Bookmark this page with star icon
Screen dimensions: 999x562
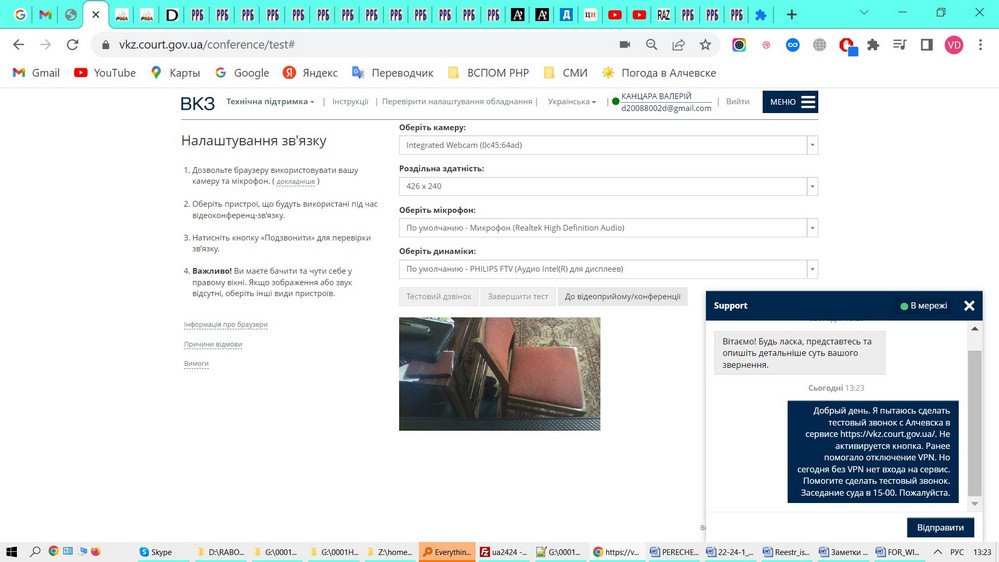(x=705, y=45)
